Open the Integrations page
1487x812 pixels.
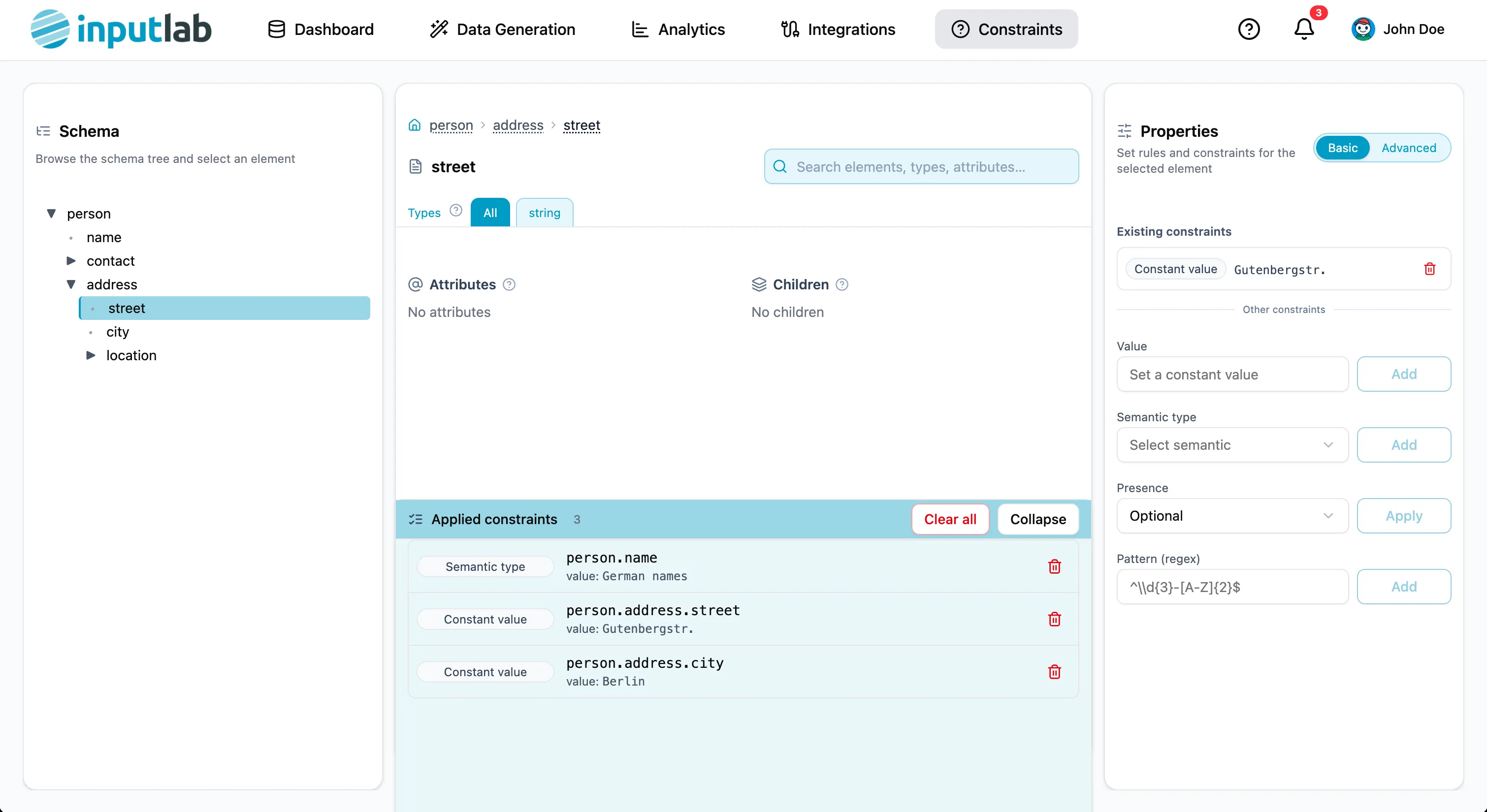tap(838, 29)
